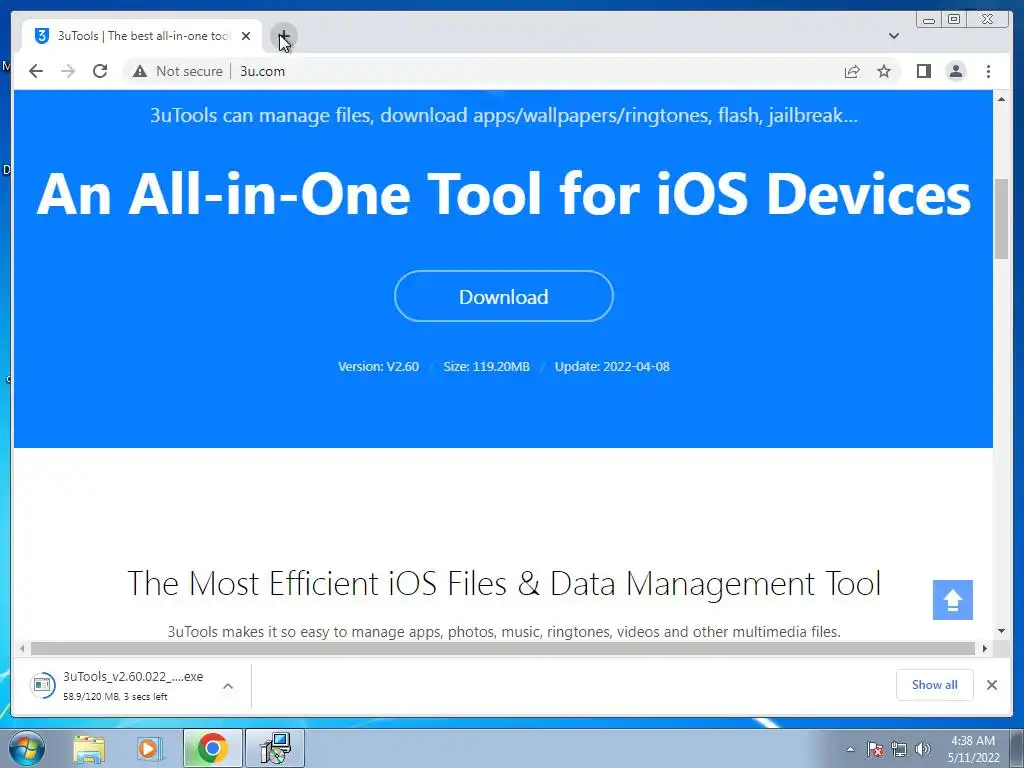Click the Download button

point(504,296)
